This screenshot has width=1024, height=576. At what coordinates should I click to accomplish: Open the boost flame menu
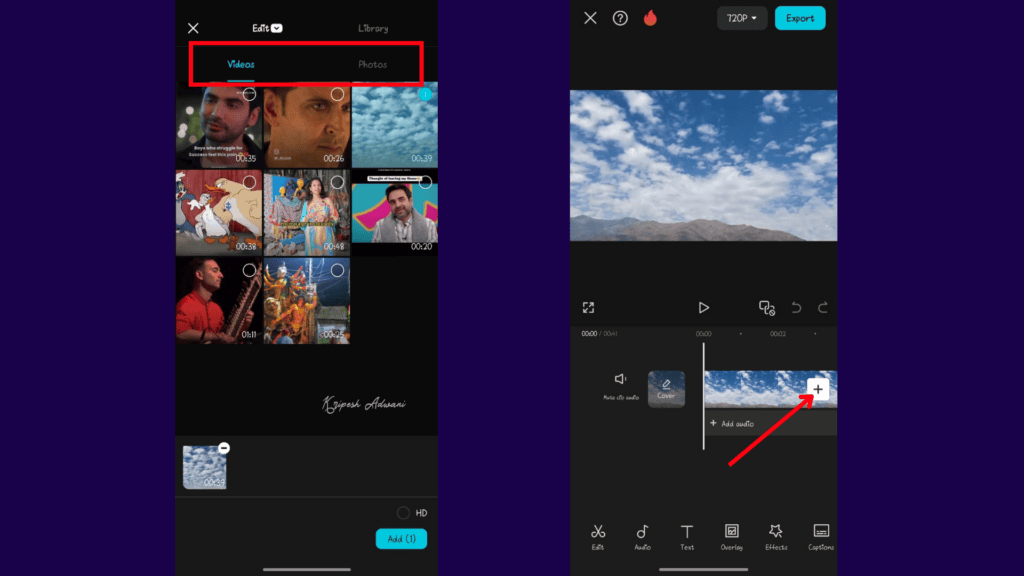click(651, 17)
